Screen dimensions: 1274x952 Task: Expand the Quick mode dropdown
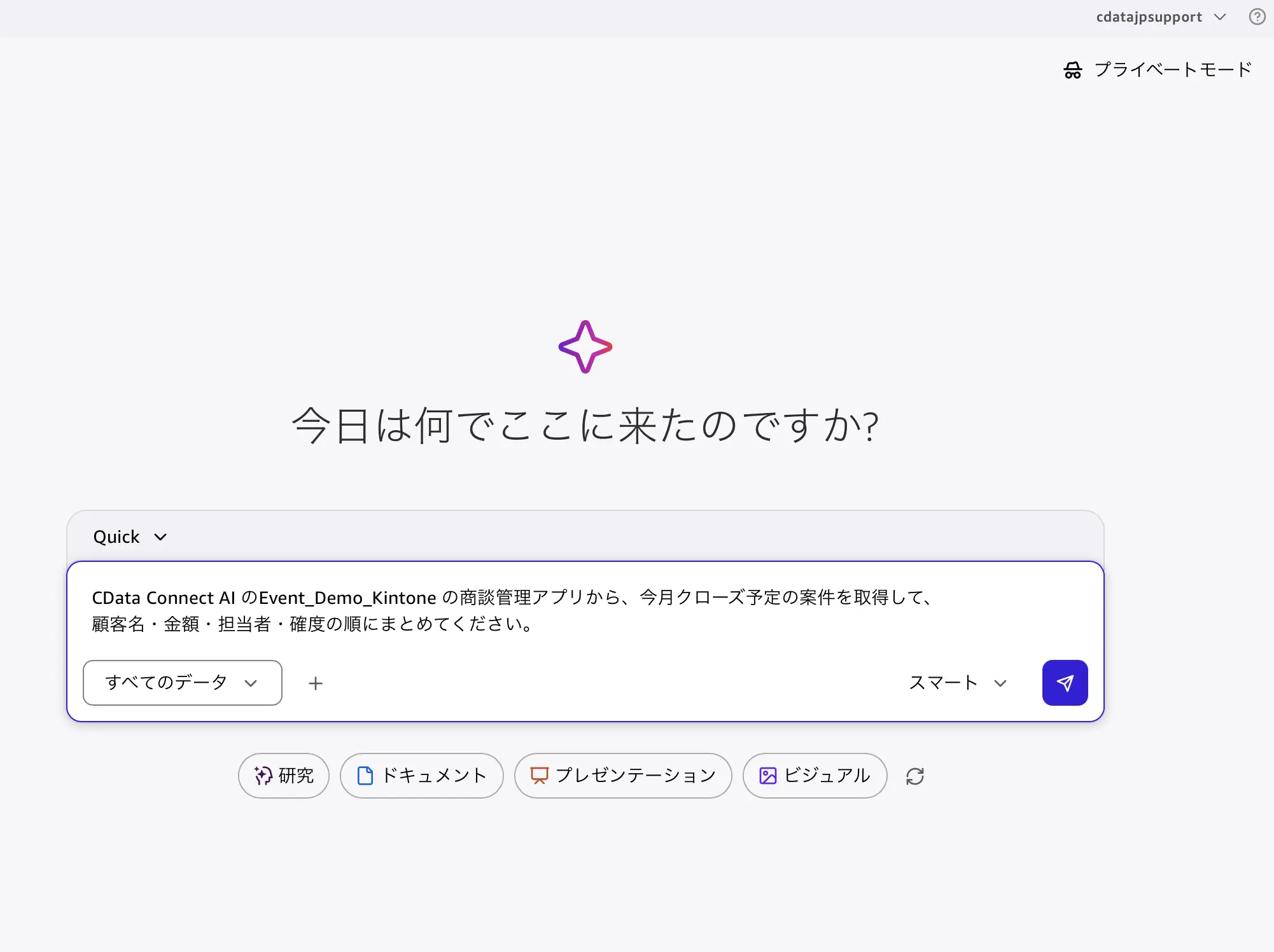point(130,537)
